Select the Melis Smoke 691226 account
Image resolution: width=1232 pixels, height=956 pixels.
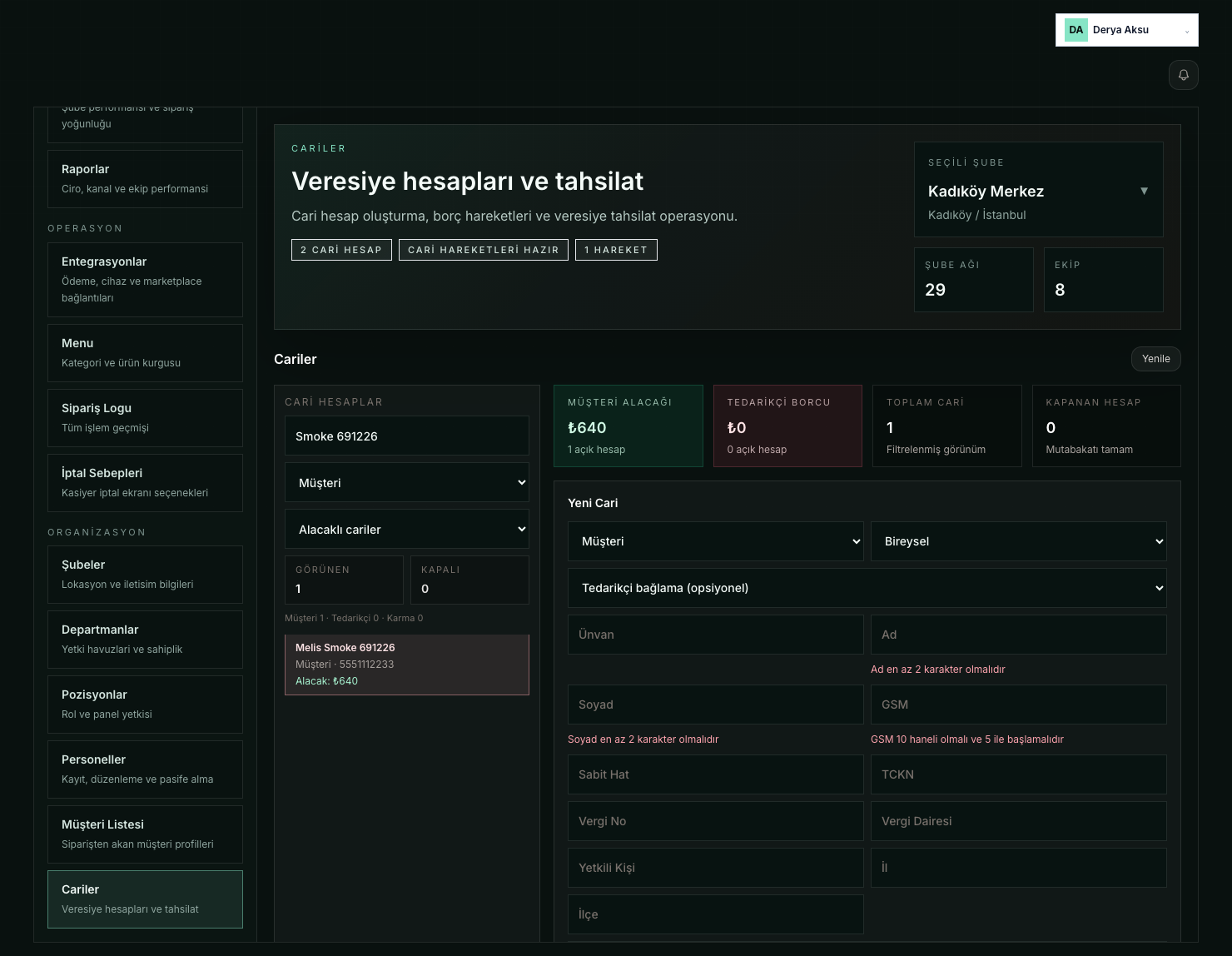point(407,665)
